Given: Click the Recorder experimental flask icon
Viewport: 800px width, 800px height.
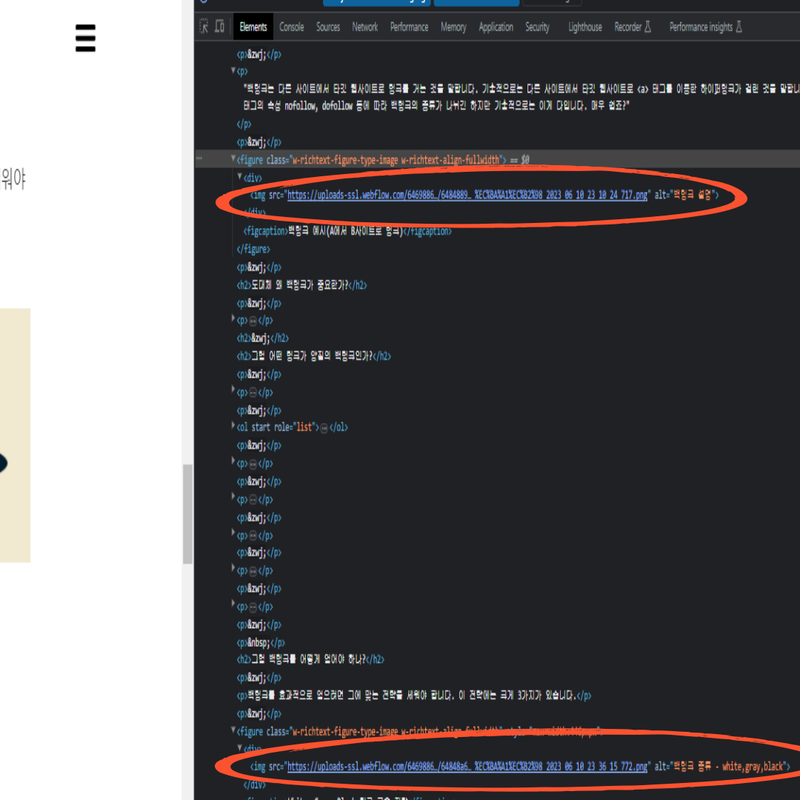Looking at the screenshot, I should click(x=647, y=27).
